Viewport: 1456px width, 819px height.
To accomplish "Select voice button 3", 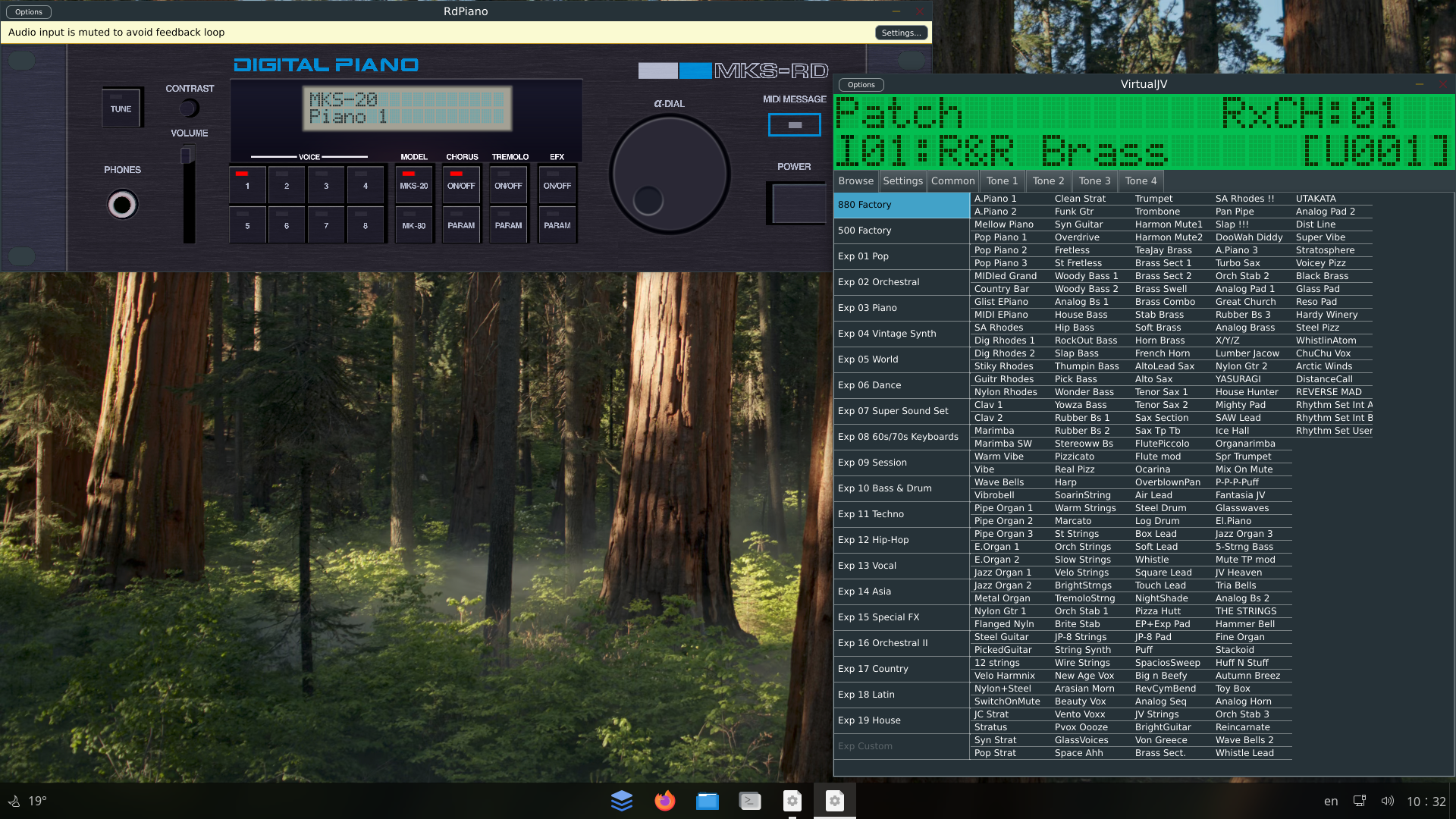I will (326, 184).
